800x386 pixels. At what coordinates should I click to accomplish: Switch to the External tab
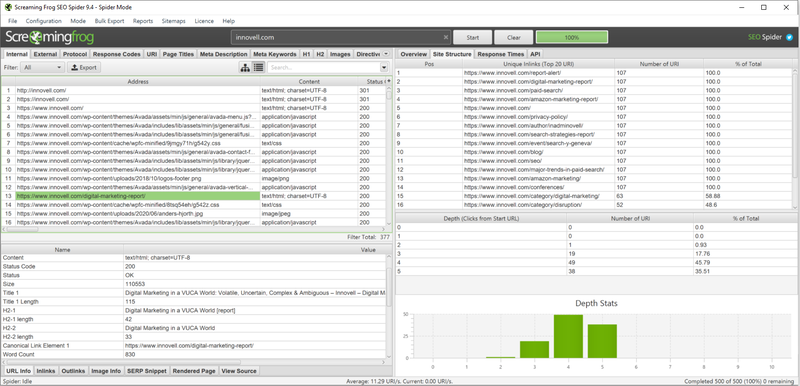click(x=45, y=54)
